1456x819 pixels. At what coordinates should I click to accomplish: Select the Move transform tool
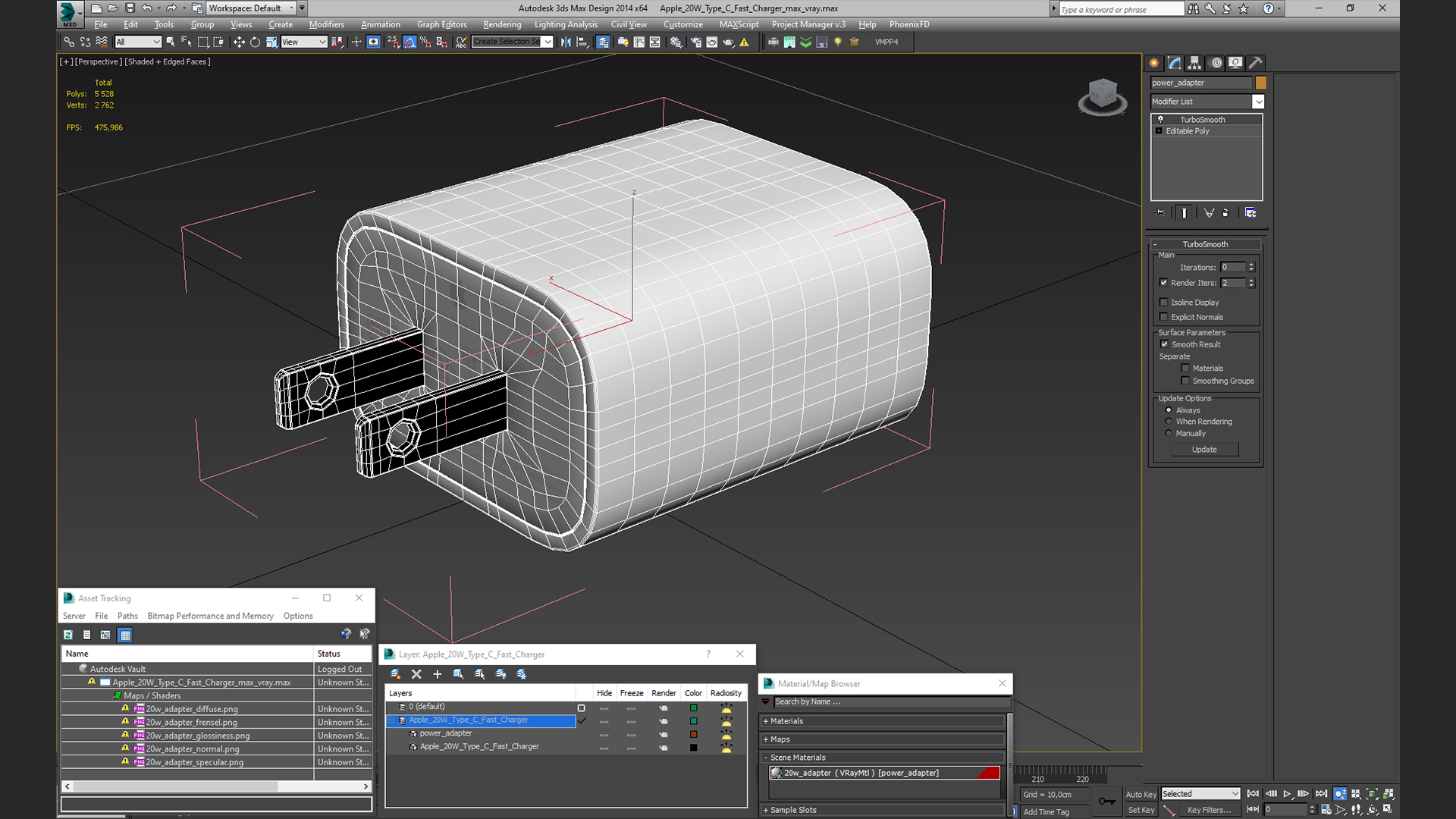coord(239,42)
